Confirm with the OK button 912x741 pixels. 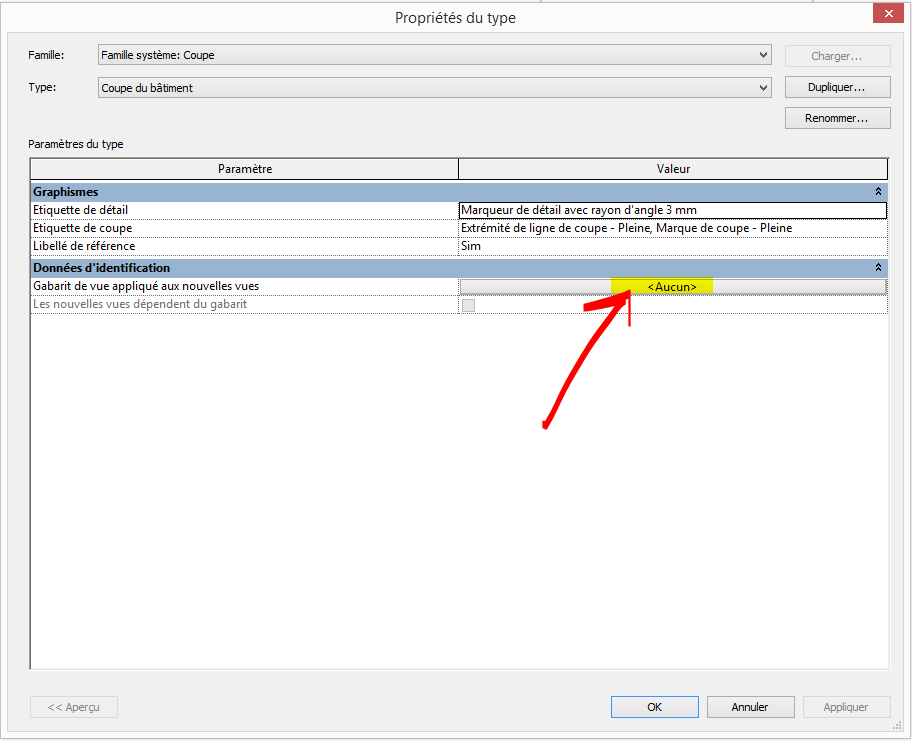654,707
